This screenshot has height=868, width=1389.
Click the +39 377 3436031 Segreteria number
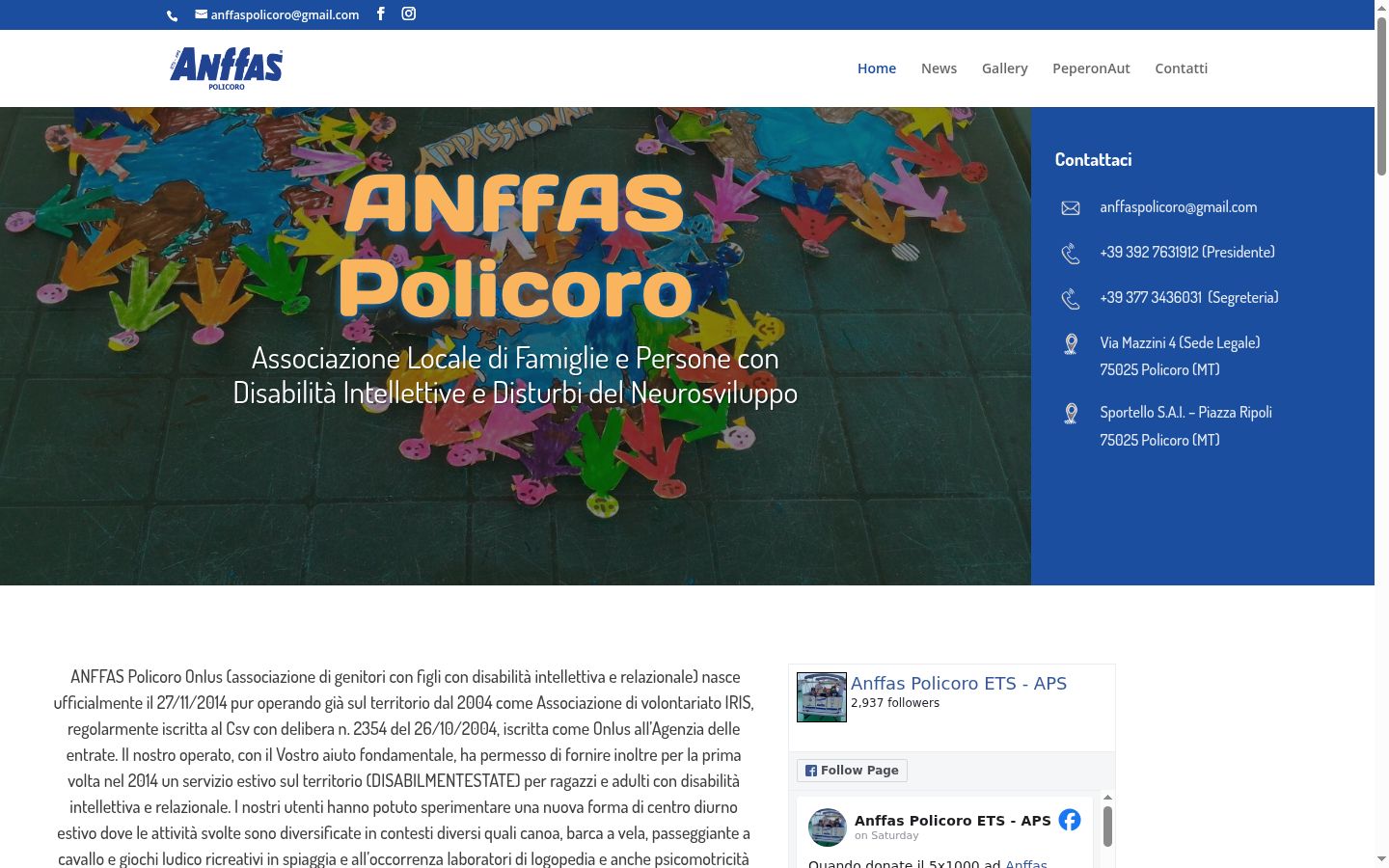1189,297
